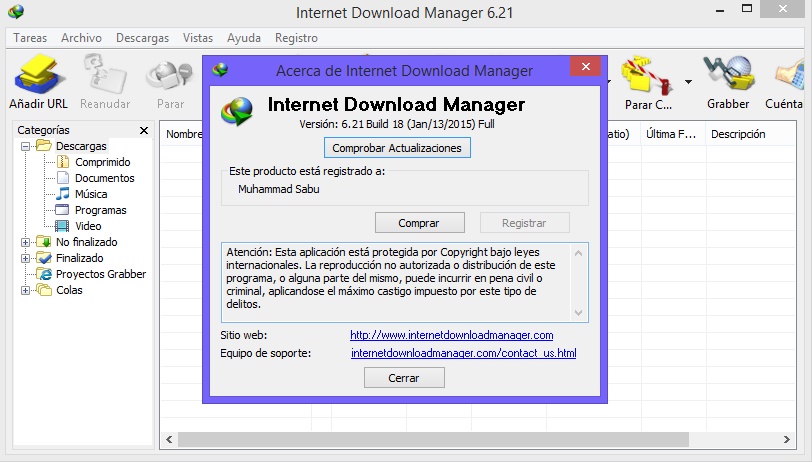Collapse the Descargas tree node

25,147
